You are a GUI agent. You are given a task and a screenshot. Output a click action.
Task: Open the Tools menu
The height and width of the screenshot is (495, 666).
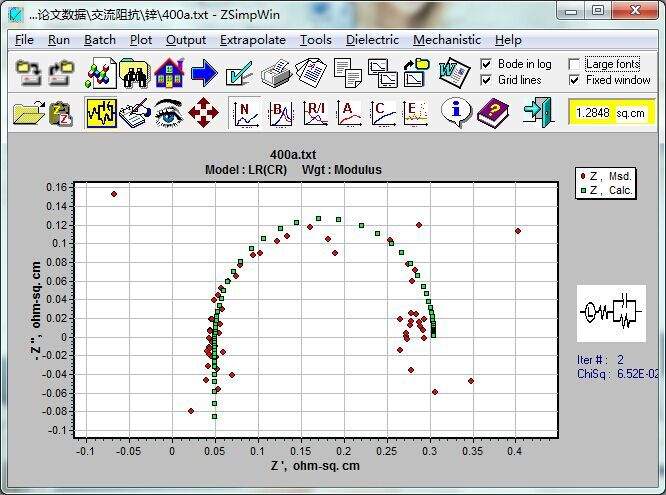(x=316, y=40)
